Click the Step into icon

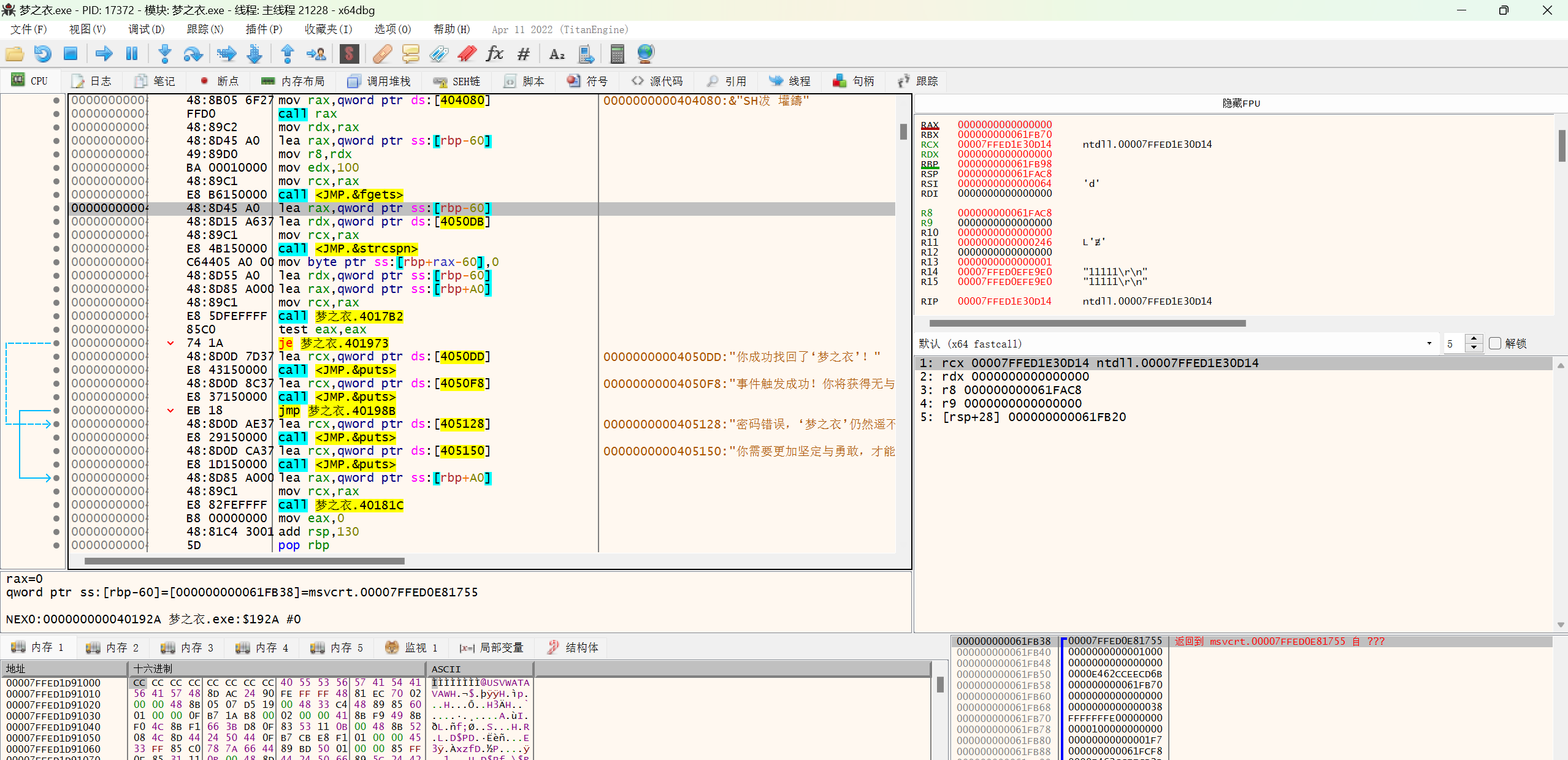(x=164, y=54)
